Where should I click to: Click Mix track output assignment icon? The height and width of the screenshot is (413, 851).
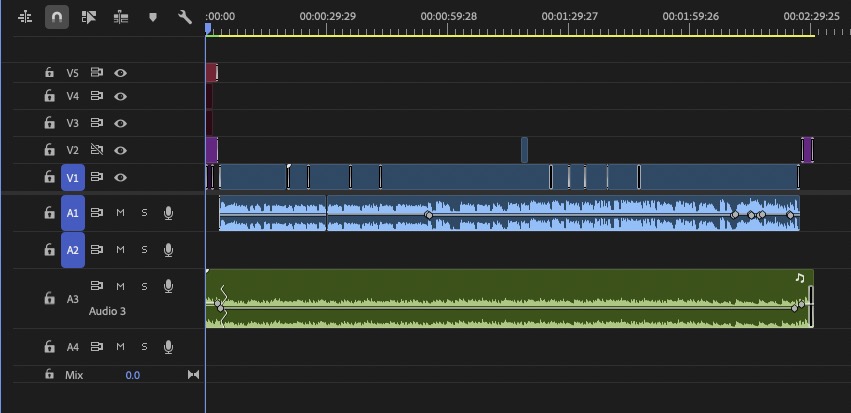tap(193, 374)
